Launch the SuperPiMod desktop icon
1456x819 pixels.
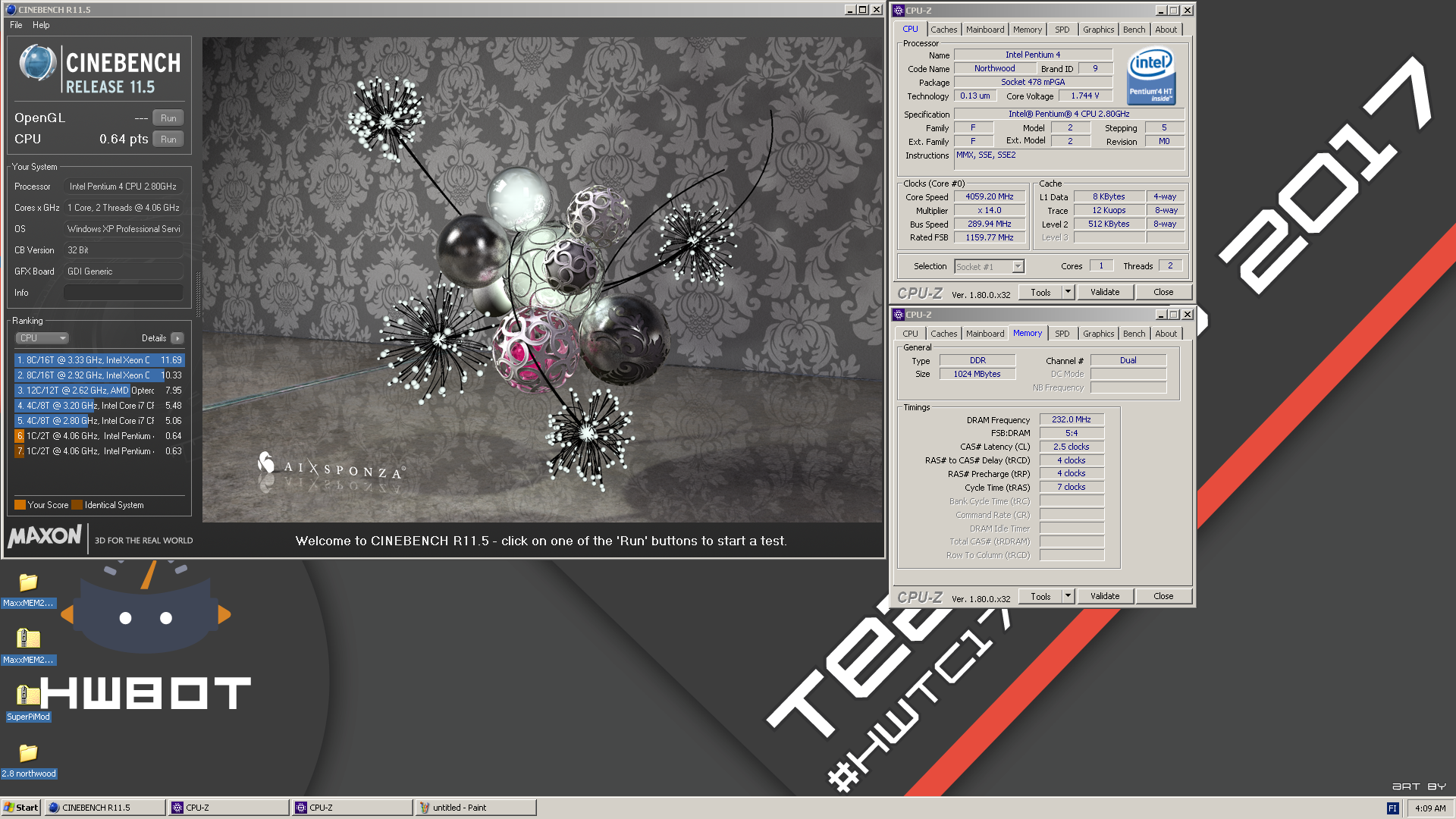pyautogui.click(x=28, y=695)
